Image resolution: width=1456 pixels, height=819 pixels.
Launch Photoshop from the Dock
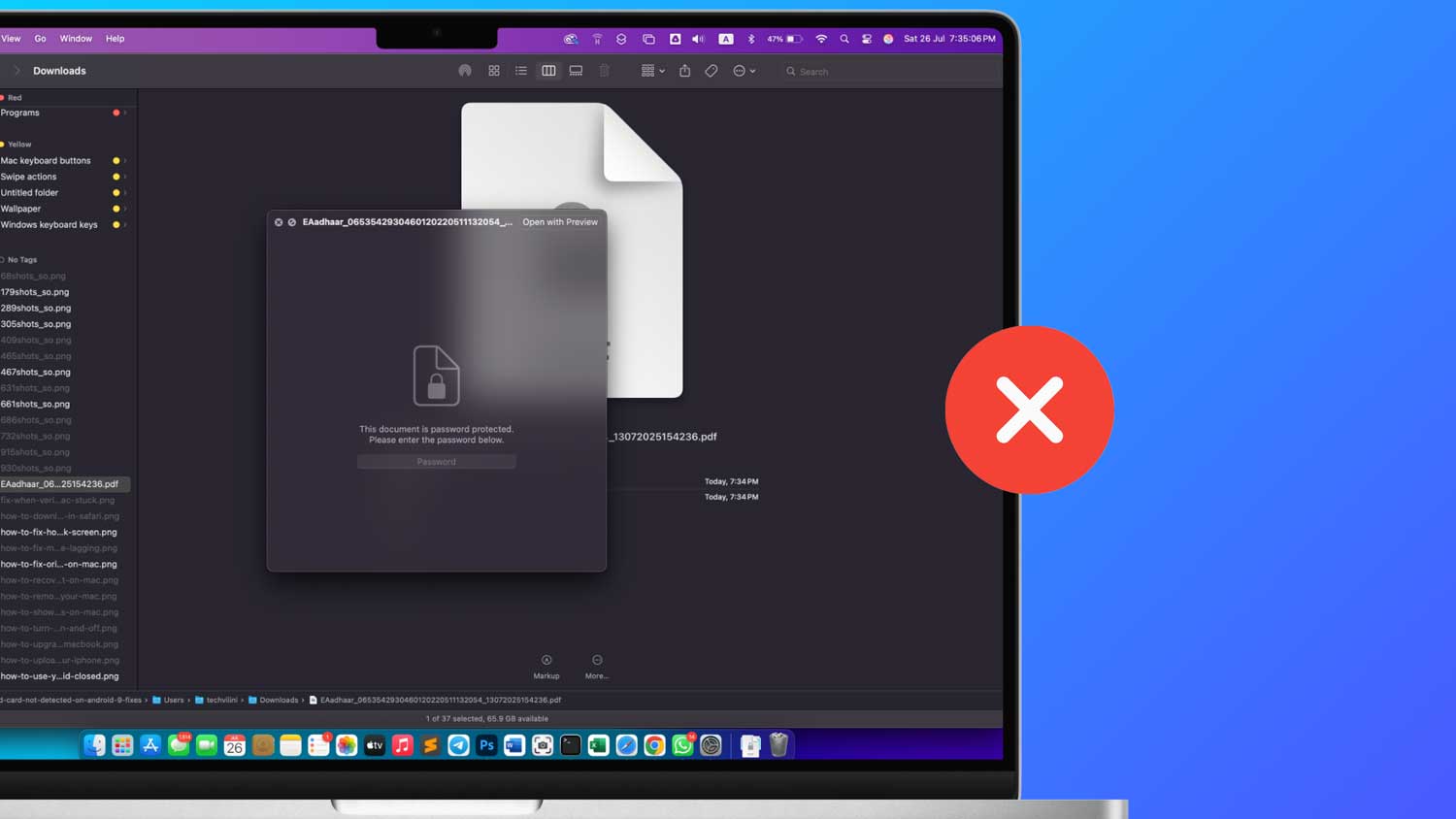pyautogui.click(x=485, y=745)
